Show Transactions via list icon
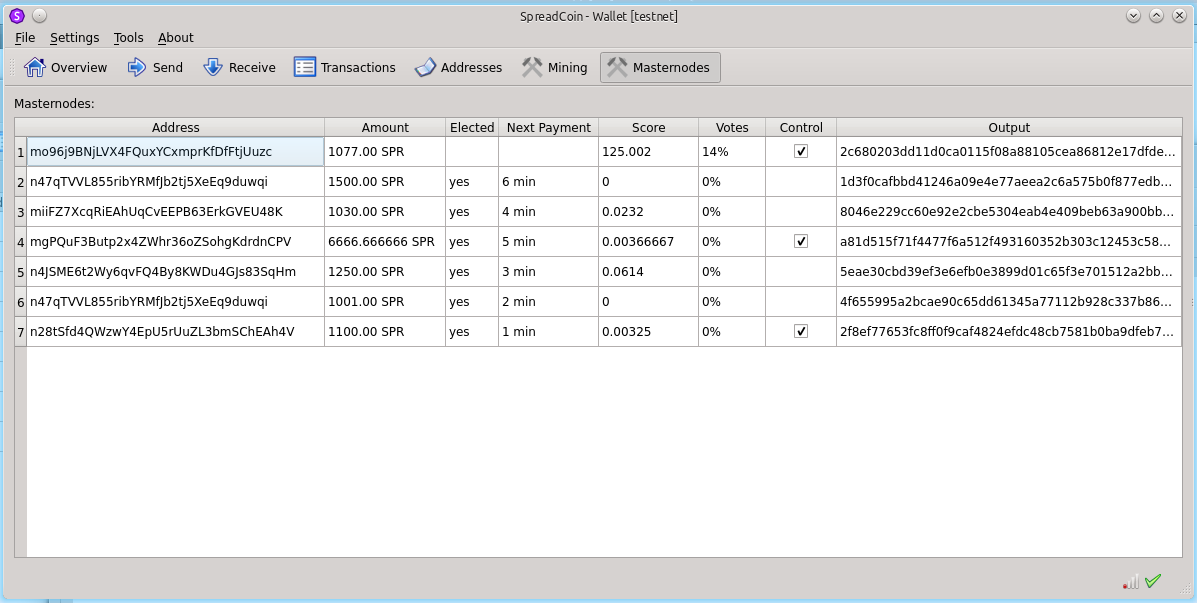Image resolution: width=1197 pixels, height=603 pixels. coord(305,67)
